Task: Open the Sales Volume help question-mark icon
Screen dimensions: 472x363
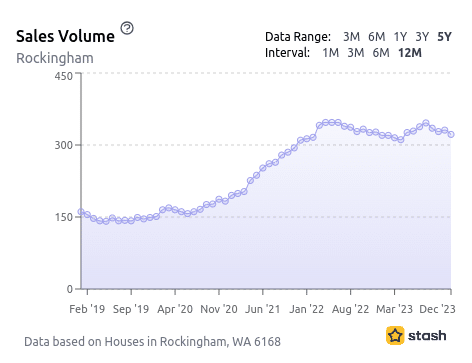Action: pyautogui.click(x=127, y=28)
